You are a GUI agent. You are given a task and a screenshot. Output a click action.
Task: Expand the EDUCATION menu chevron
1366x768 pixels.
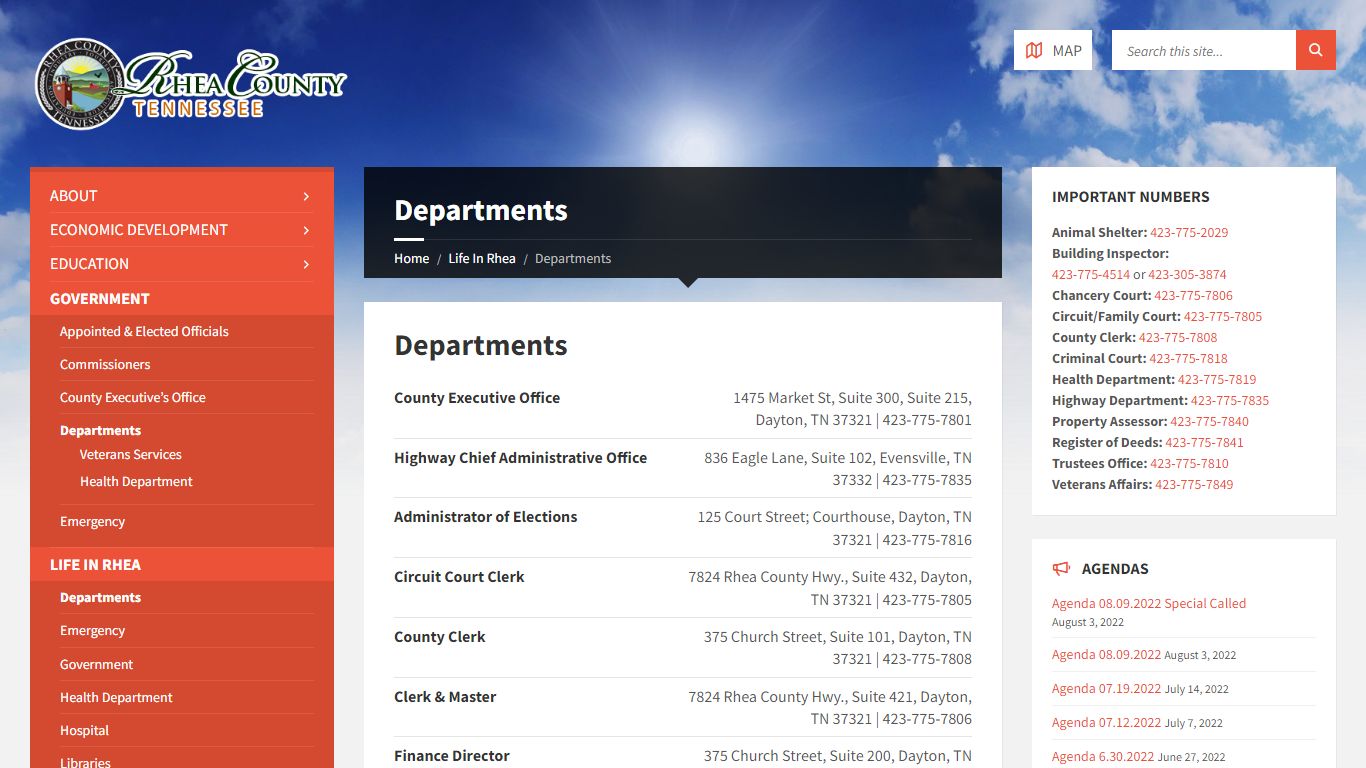(x=306, y=265)
